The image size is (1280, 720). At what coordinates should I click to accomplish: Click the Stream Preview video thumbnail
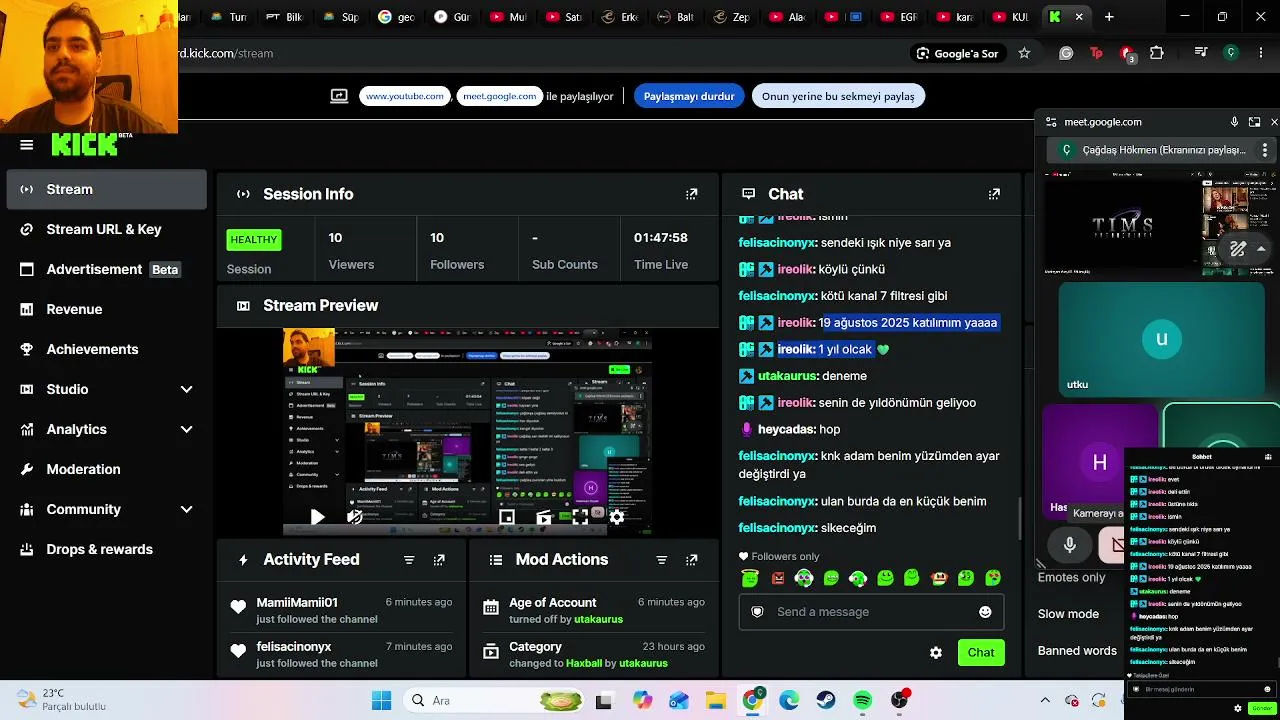pyautogui.click(x=468, y=432)
